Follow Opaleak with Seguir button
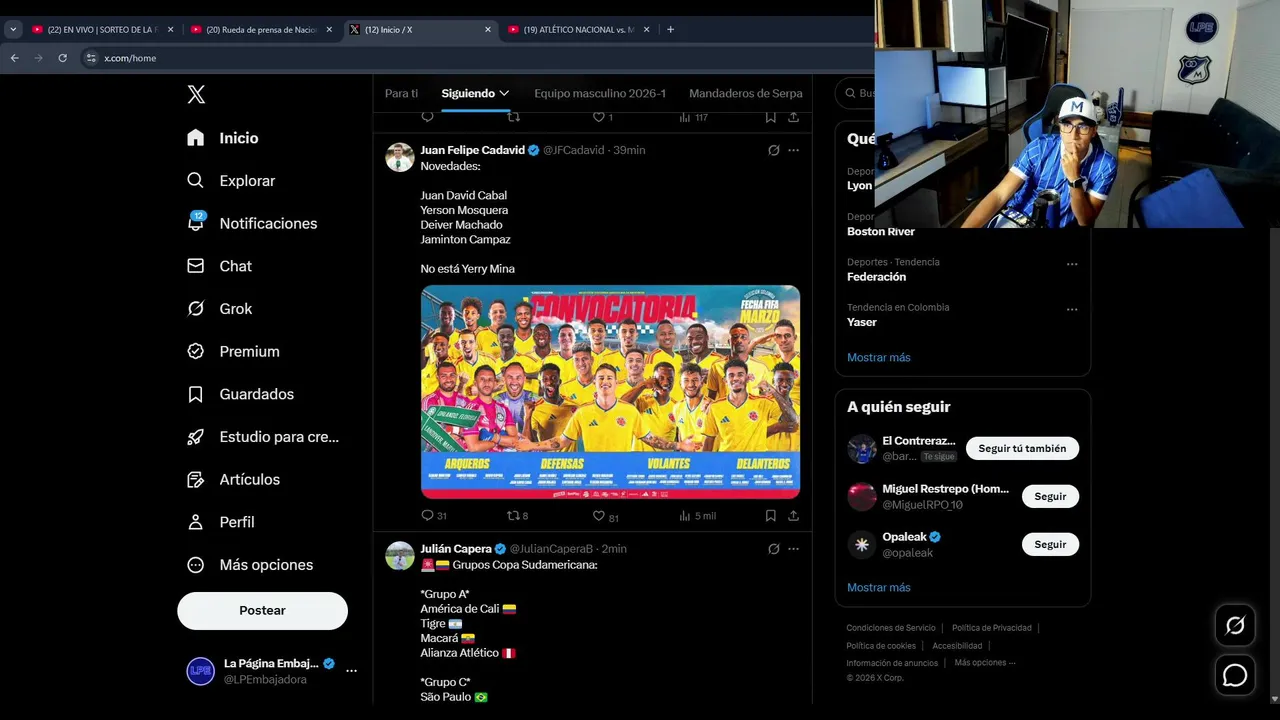 click(1050, 544)
